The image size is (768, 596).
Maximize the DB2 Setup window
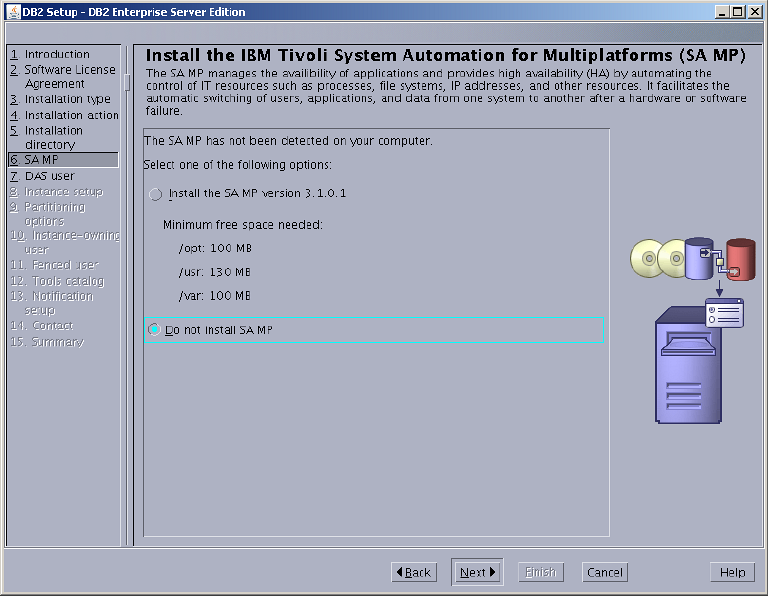738,12
